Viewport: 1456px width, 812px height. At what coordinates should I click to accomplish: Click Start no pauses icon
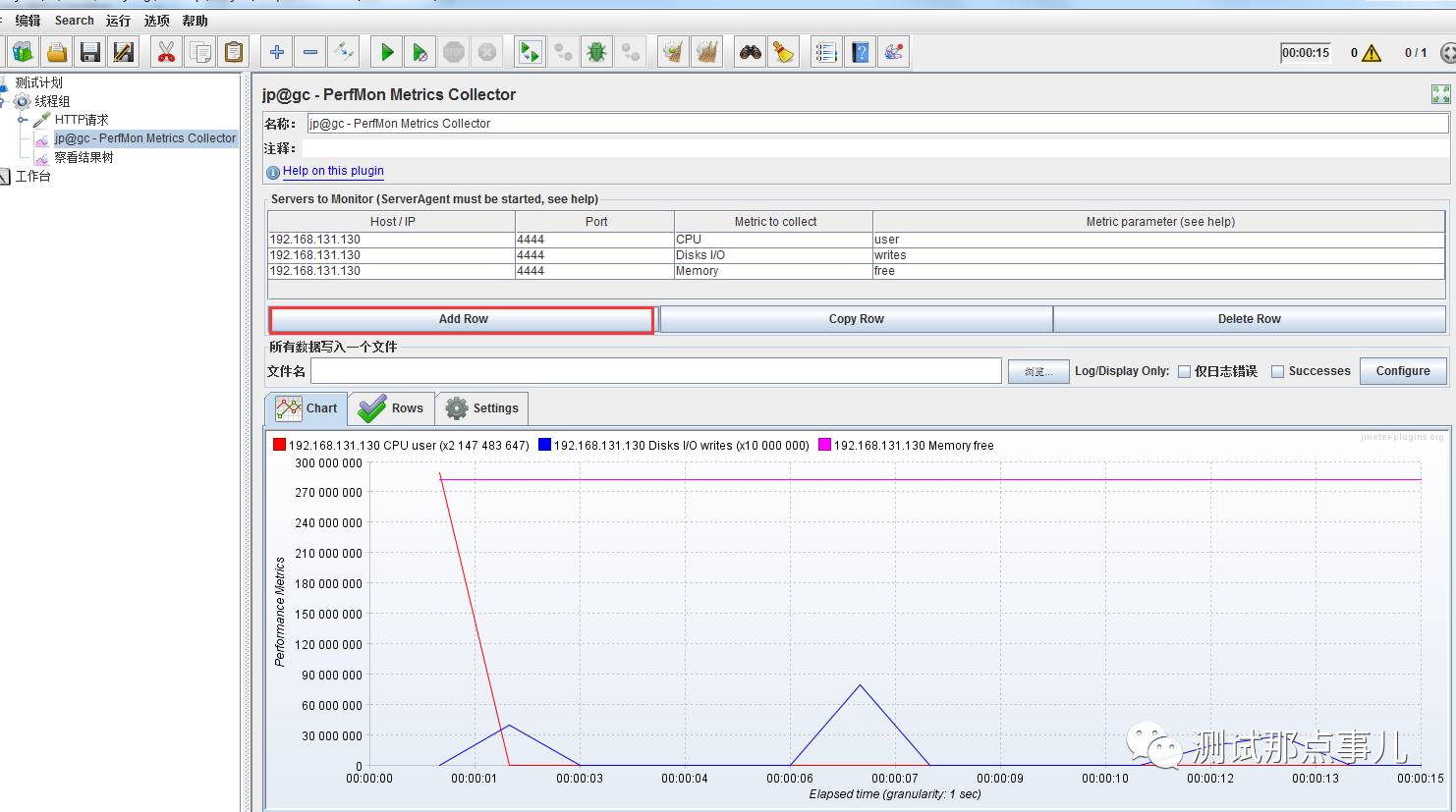tap(420, 52)
